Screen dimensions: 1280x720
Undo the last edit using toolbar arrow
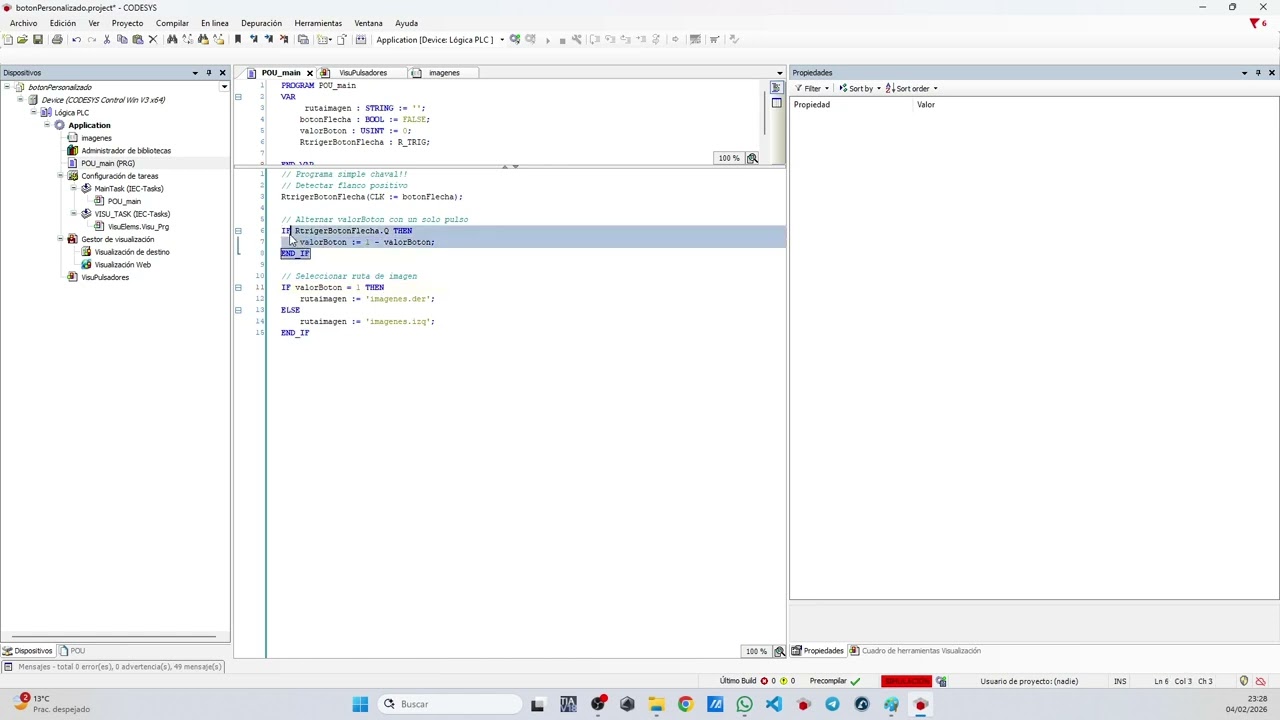coord(76,39)
